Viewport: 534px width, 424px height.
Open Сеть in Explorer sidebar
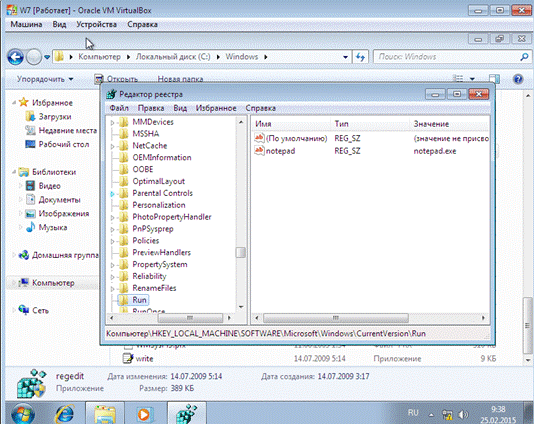coord(34,310)
